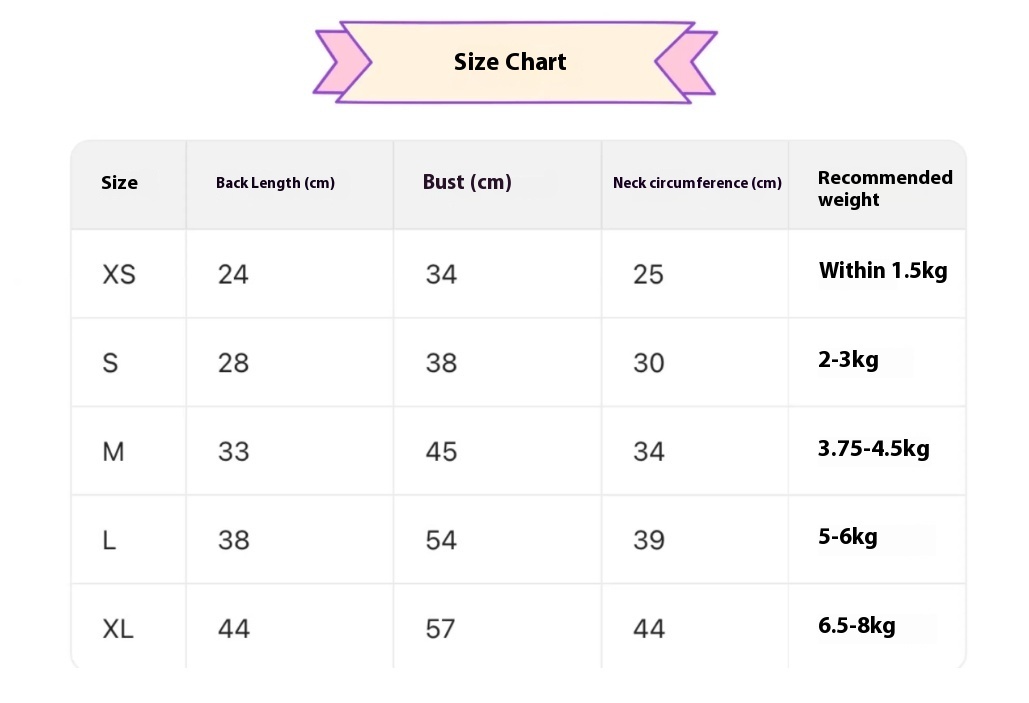Click the Recommended weight header
This screenshot has width=1029, height=703.
point(884,188)
